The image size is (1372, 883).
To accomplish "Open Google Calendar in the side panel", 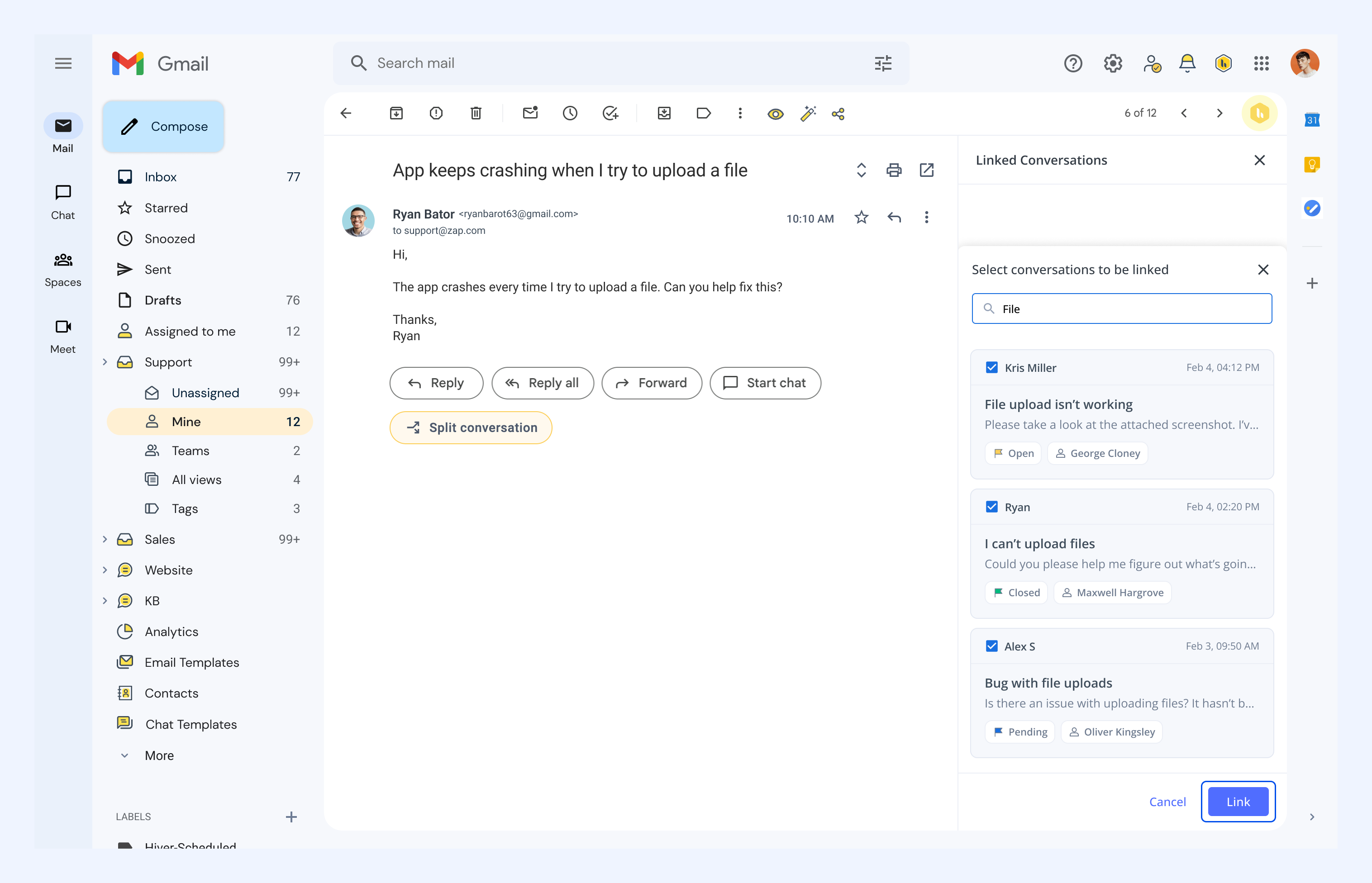I will pyautogui.click(x=1312, y=120).
